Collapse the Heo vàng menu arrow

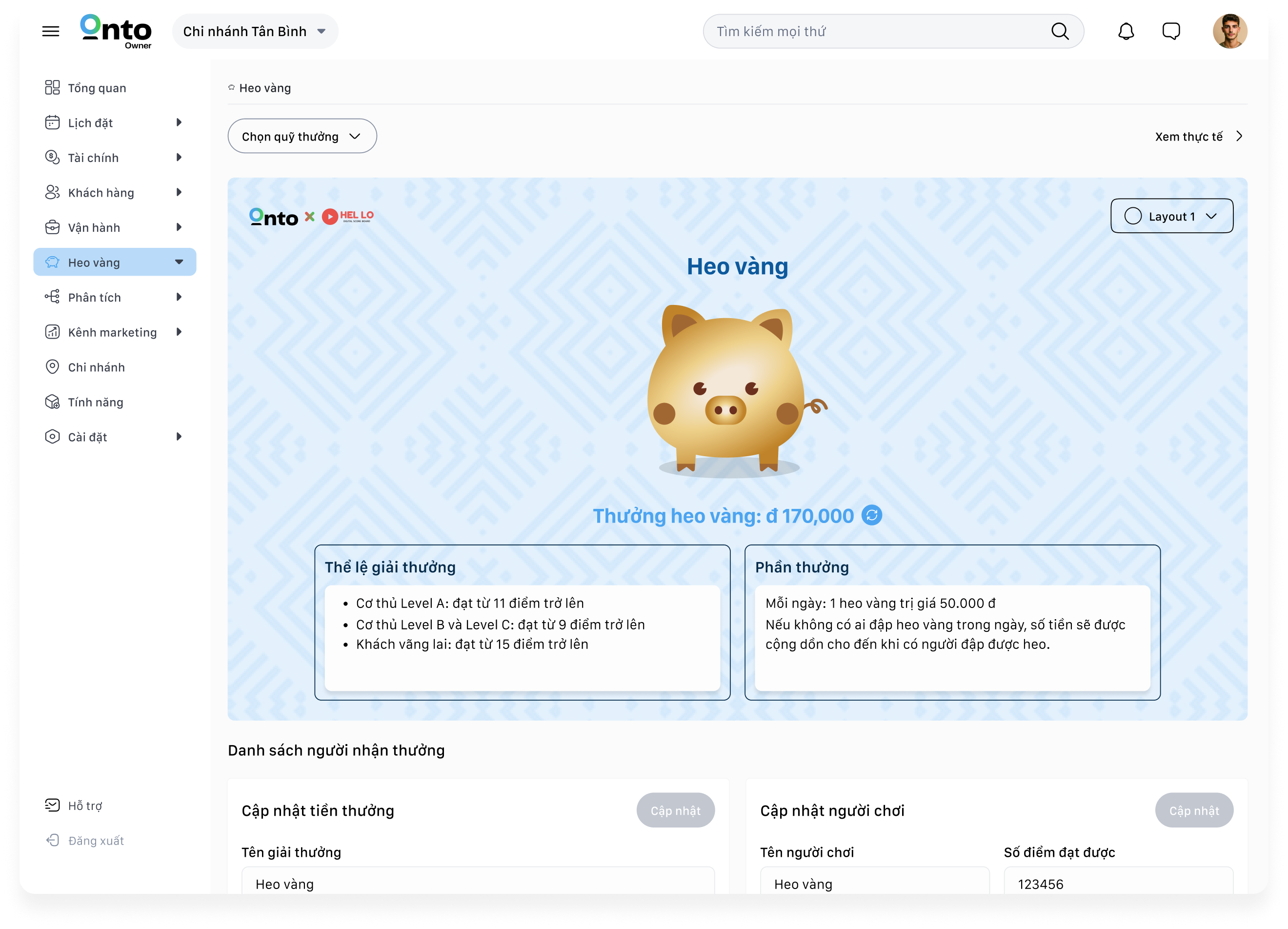click(x=179, y=262)
